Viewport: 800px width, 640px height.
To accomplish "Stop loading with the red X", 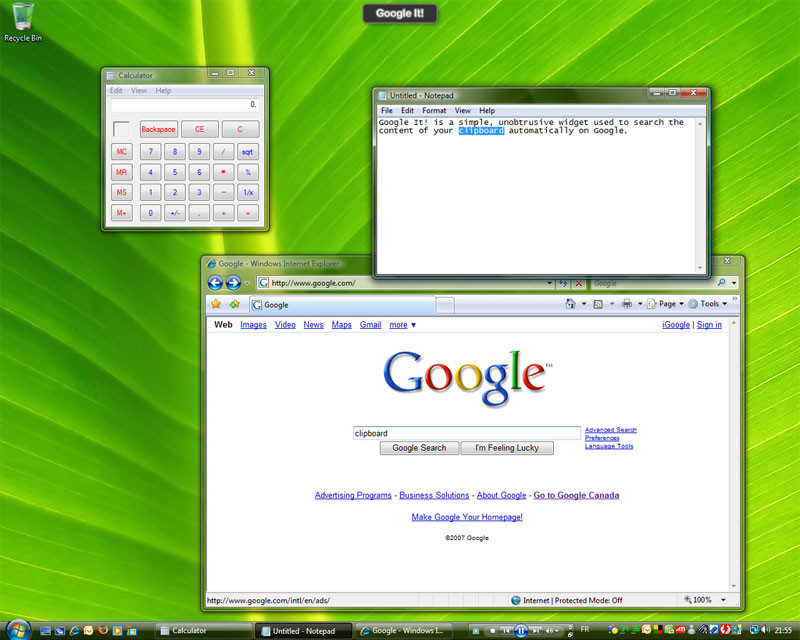I will pyautogui.click(x=579, y=283).
